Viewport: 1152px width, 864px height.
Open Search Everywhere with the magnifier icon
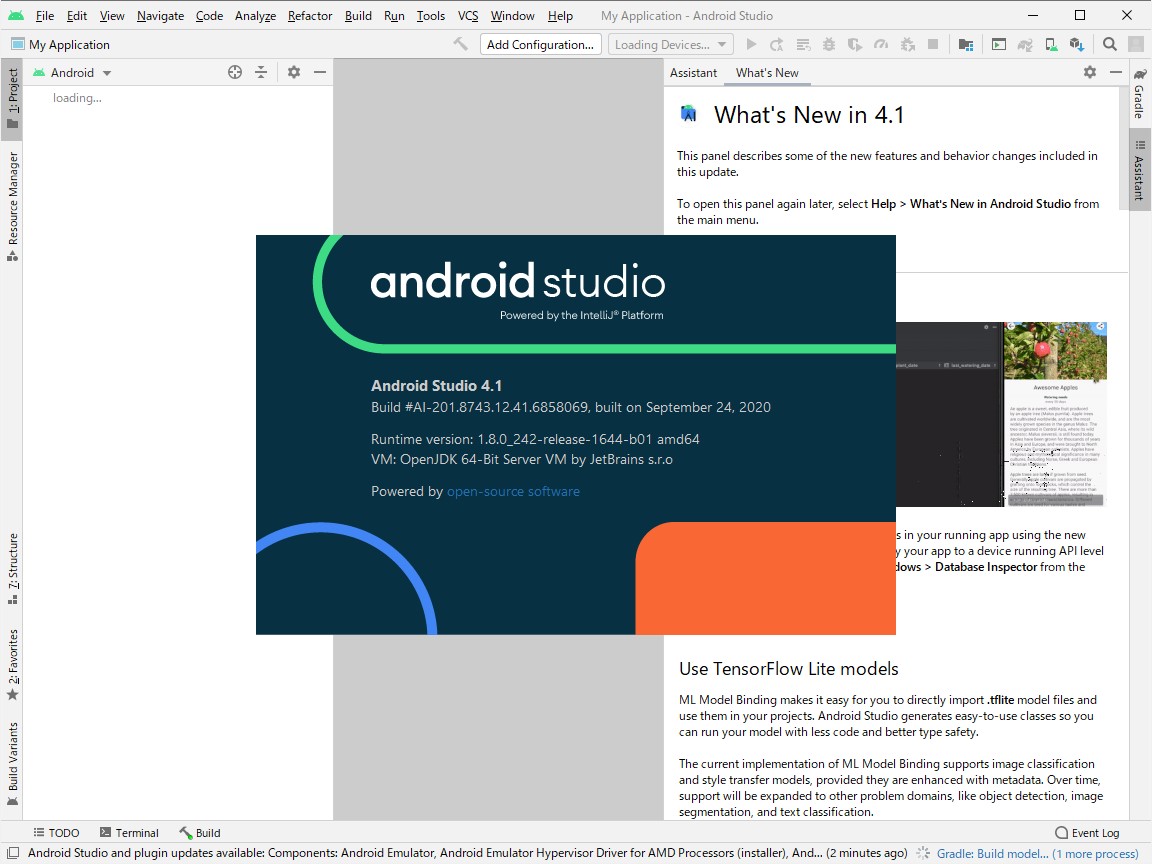pyautogui.click(x=1110, y=44)
